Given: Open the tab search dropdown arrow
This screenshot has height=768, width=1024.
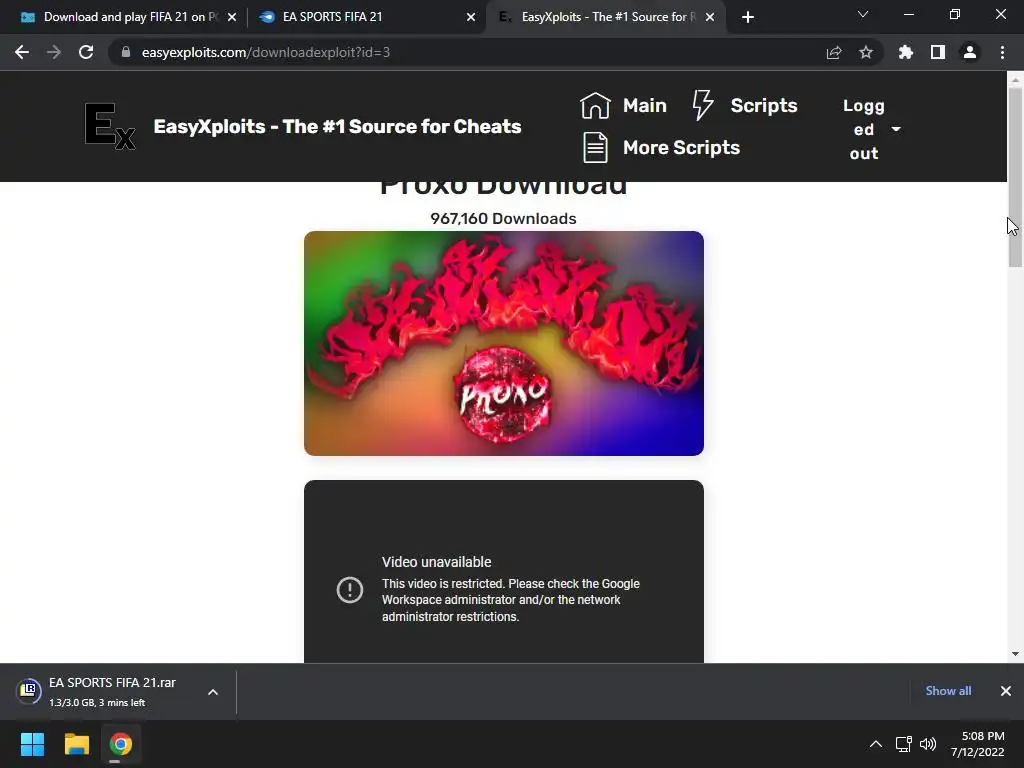Looking at the screenshot, I should tap(863, 14).
